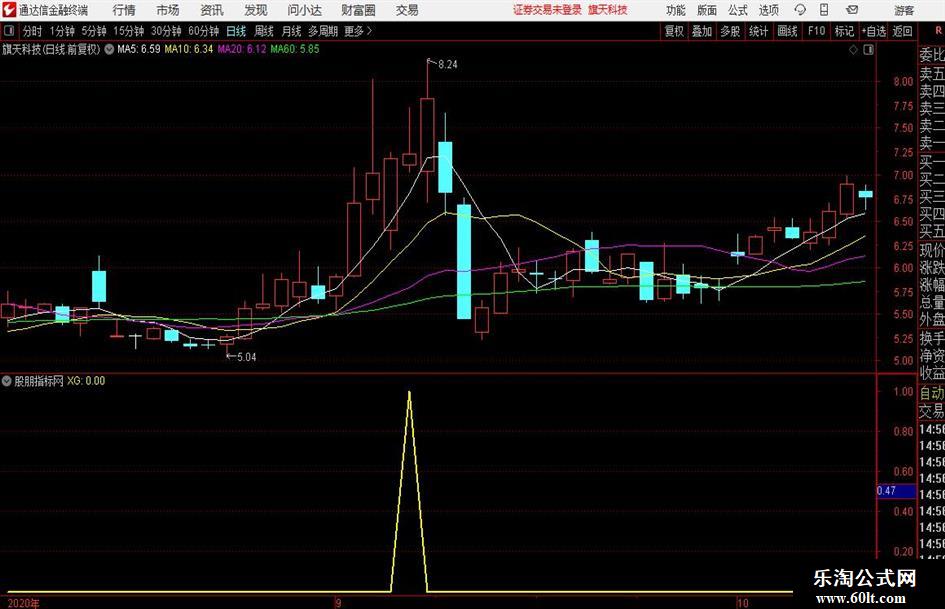Click the red R tab at top right
The width and height of the screenshot is (945, 609).
click(x=938, y=30)
